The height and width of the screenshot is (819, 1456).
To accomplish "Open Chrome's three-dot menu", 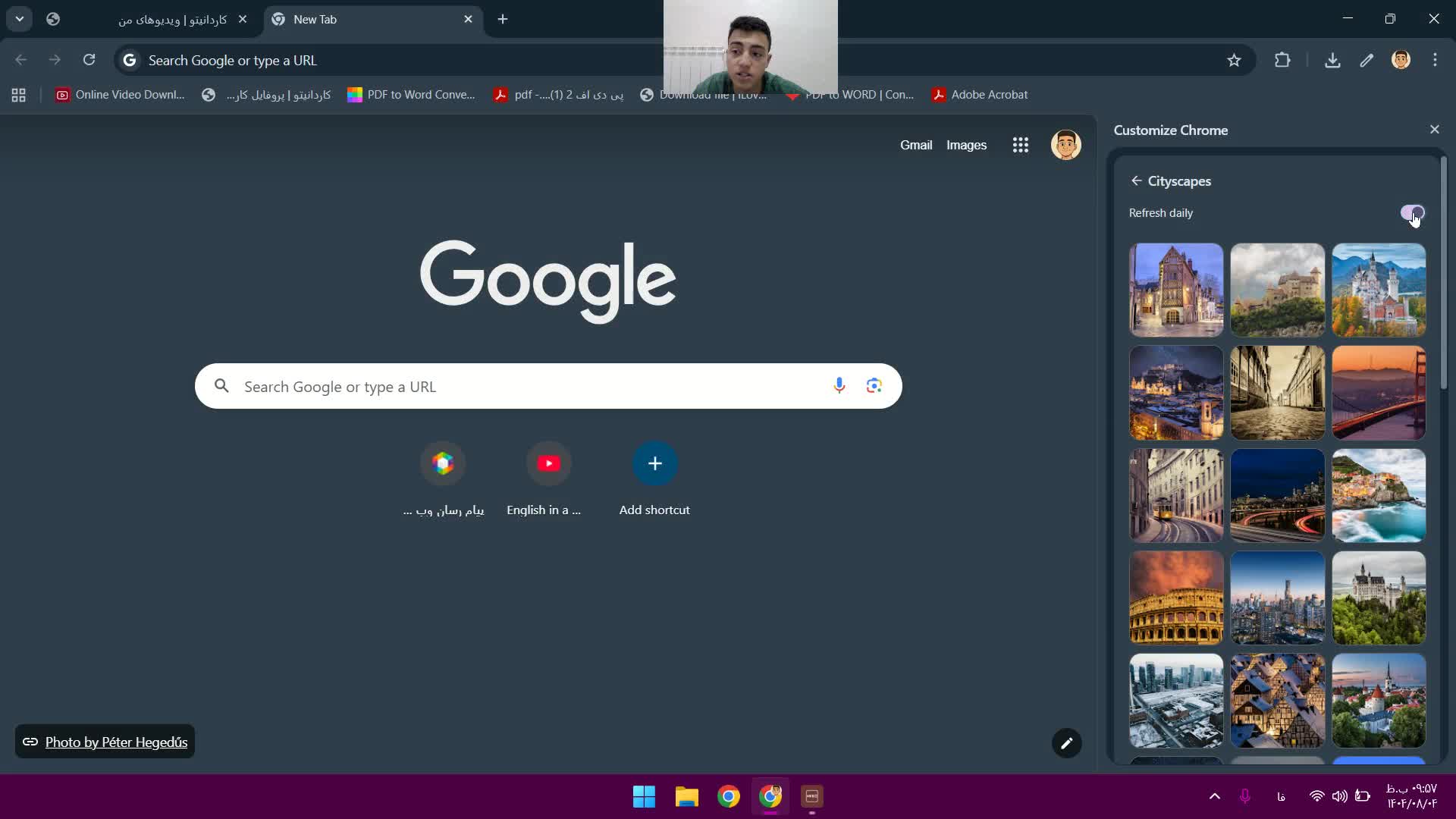I will coord(1435,61).
